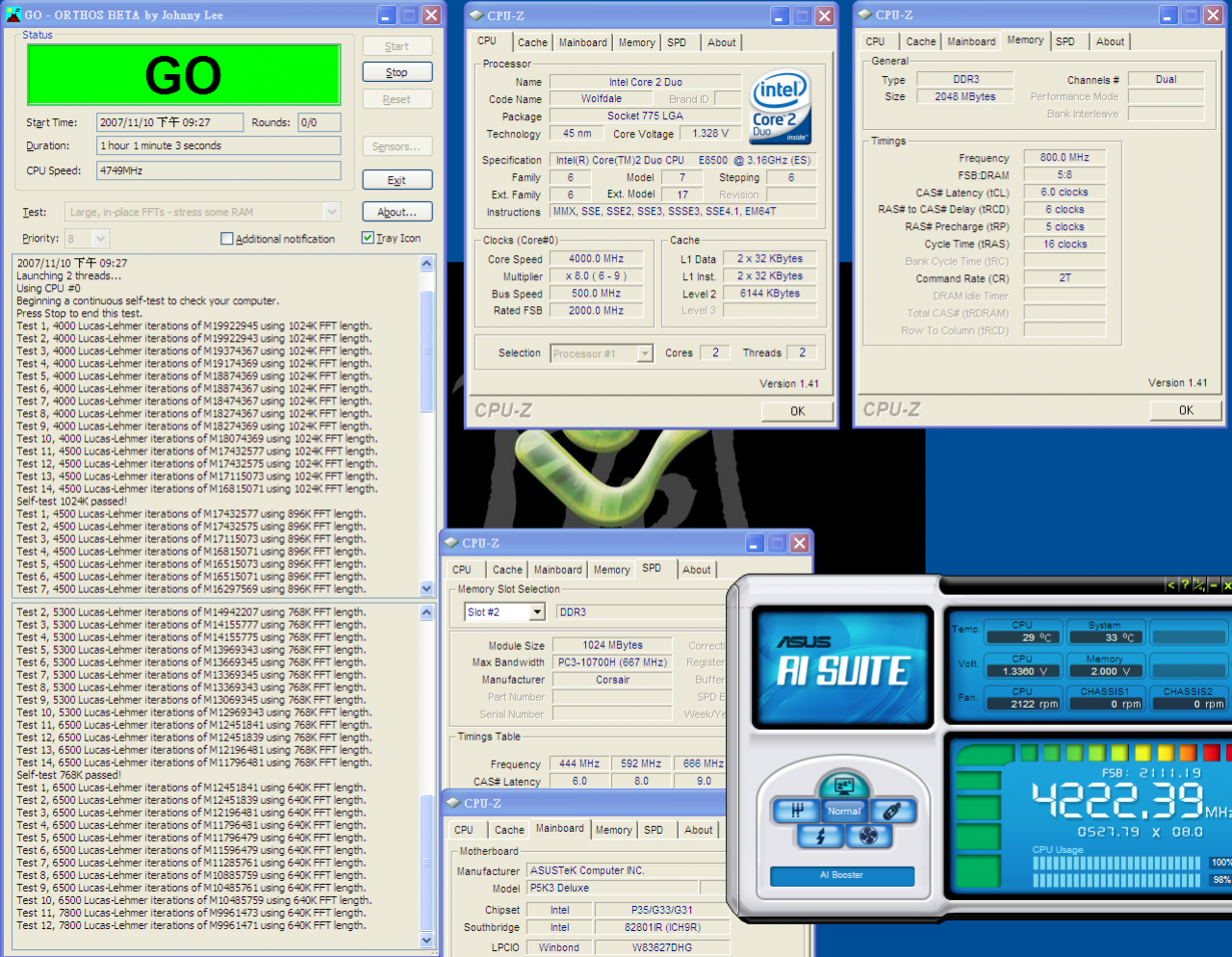Stop the Orthos stress test

(x=397, y=72)
